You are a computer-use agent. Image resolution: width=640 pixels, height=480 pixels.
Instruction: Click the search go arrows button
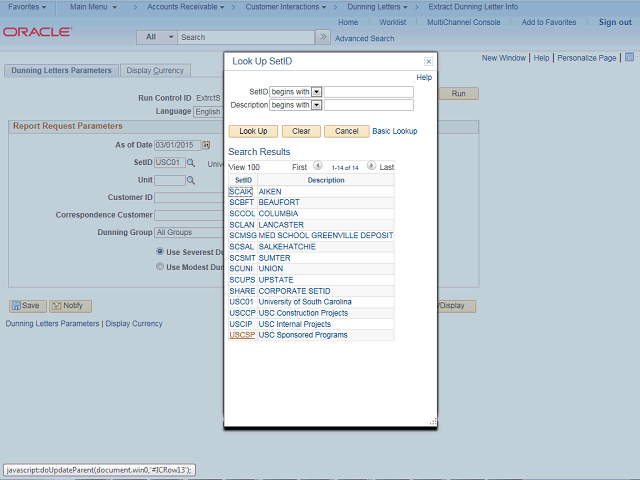tap(323, 37)
